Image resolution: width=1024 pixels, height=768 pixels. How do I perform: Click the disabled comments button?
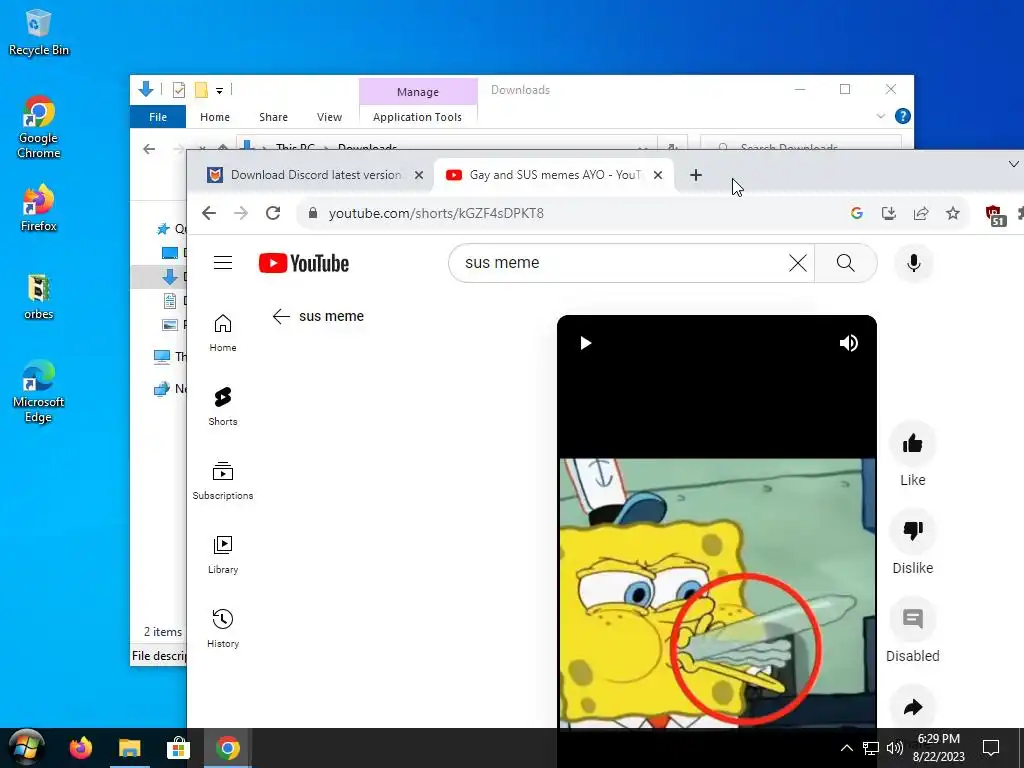pyautogui.click(x=912, y=619)
